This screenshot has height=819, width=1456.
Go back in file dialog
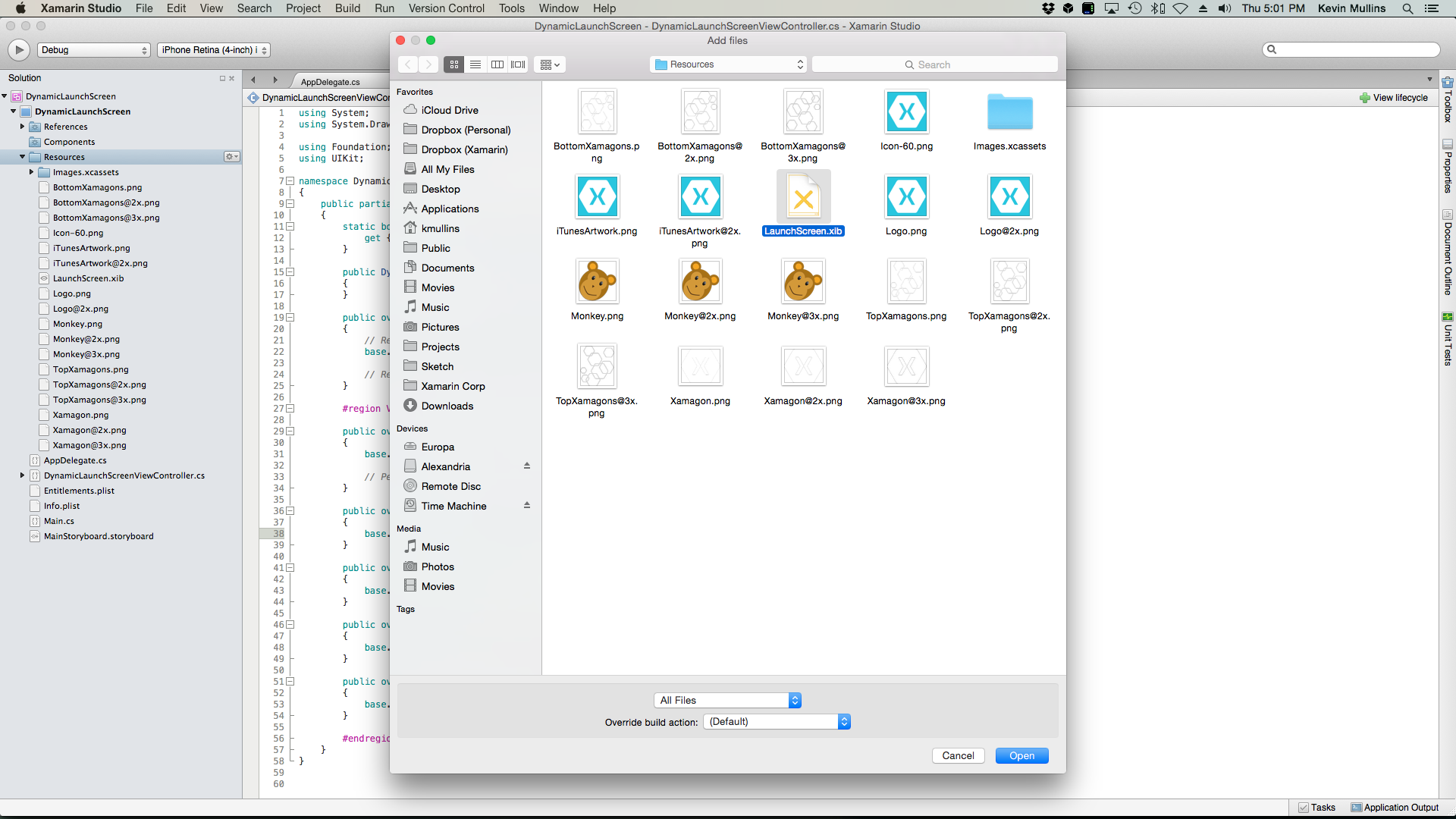tap(408, 64)
